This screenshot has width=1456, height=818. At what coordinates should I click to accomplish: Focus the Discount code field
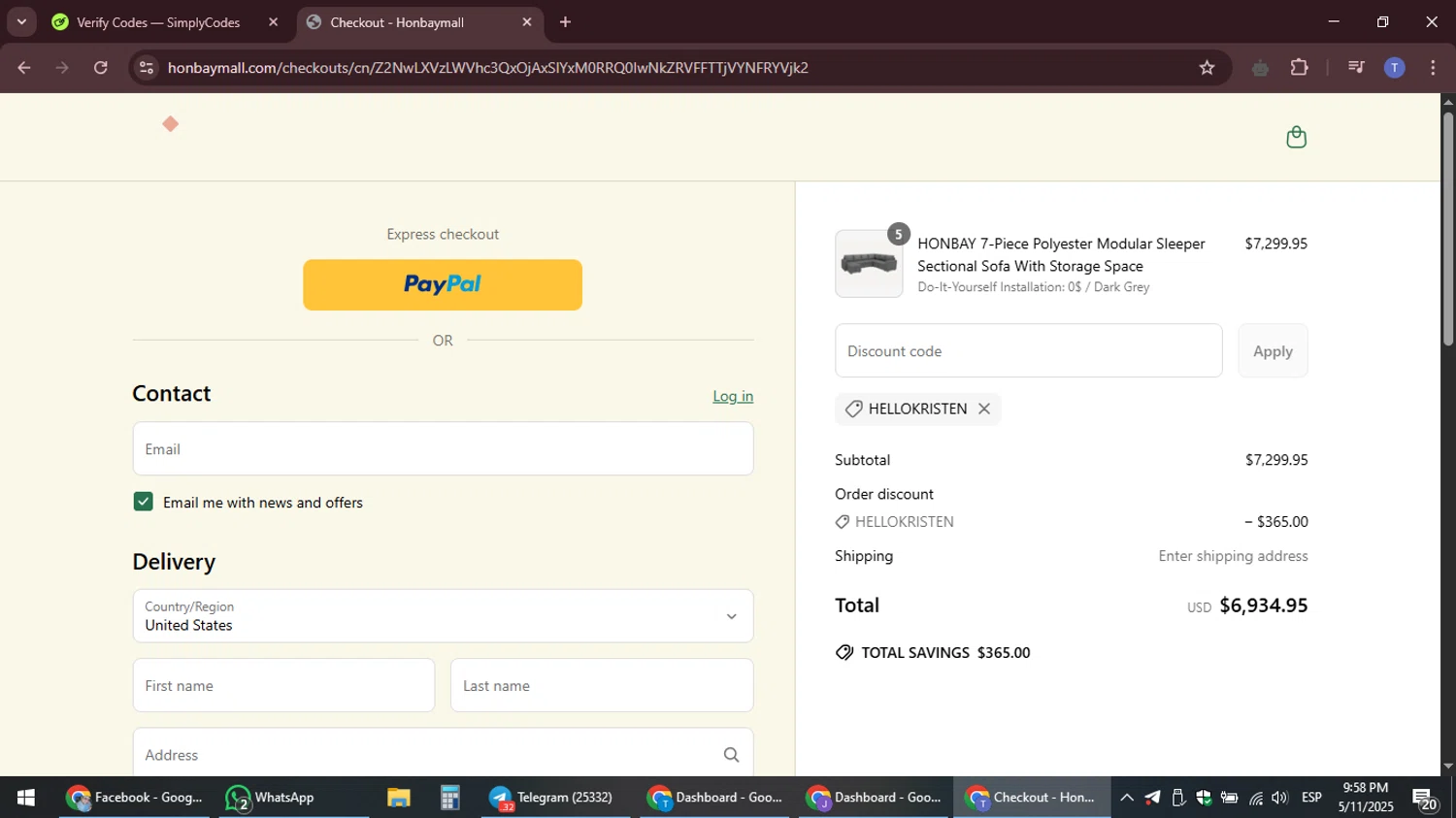[1028, 351]
